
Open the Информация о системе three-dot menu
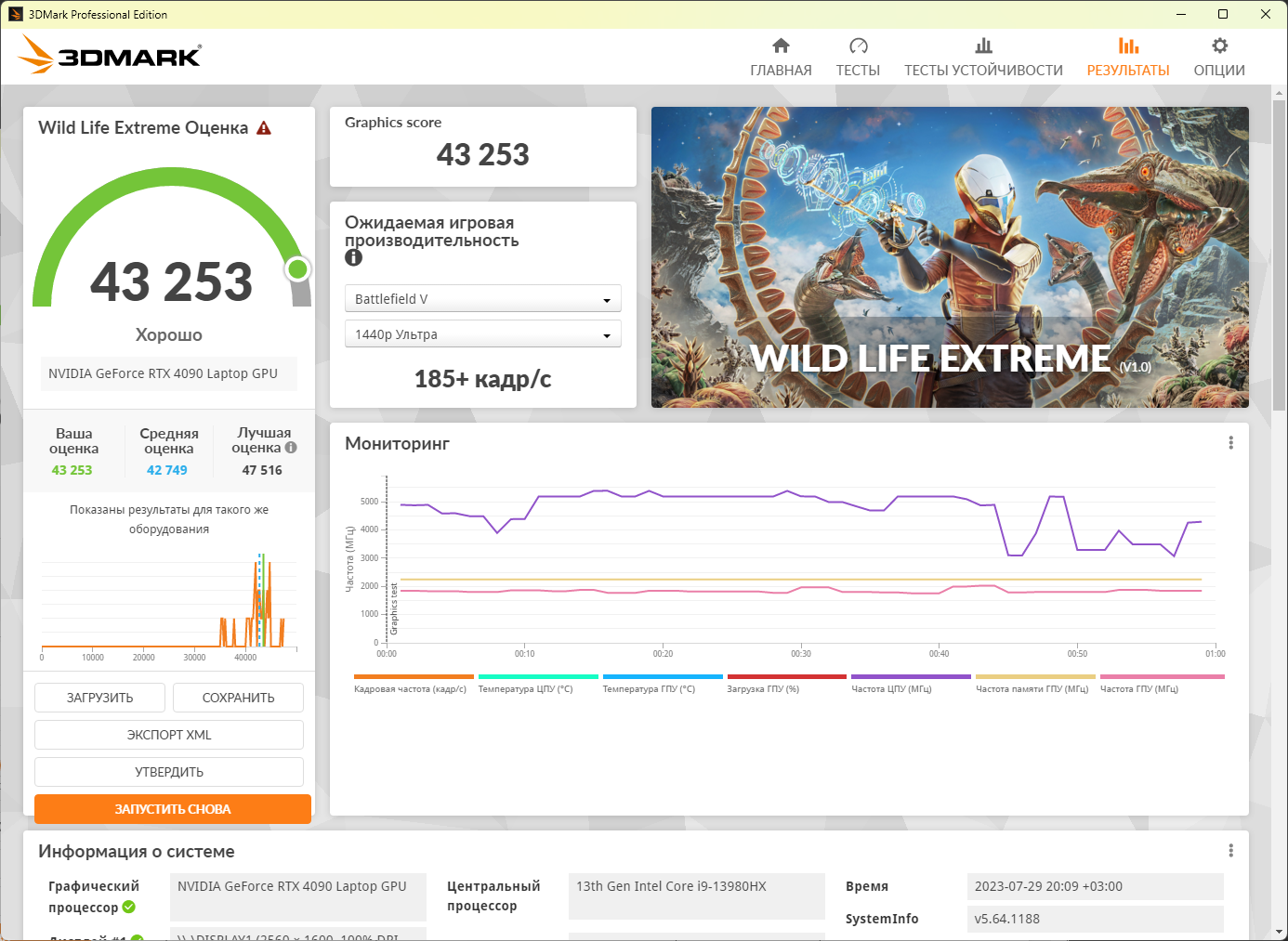[1230, 851]
